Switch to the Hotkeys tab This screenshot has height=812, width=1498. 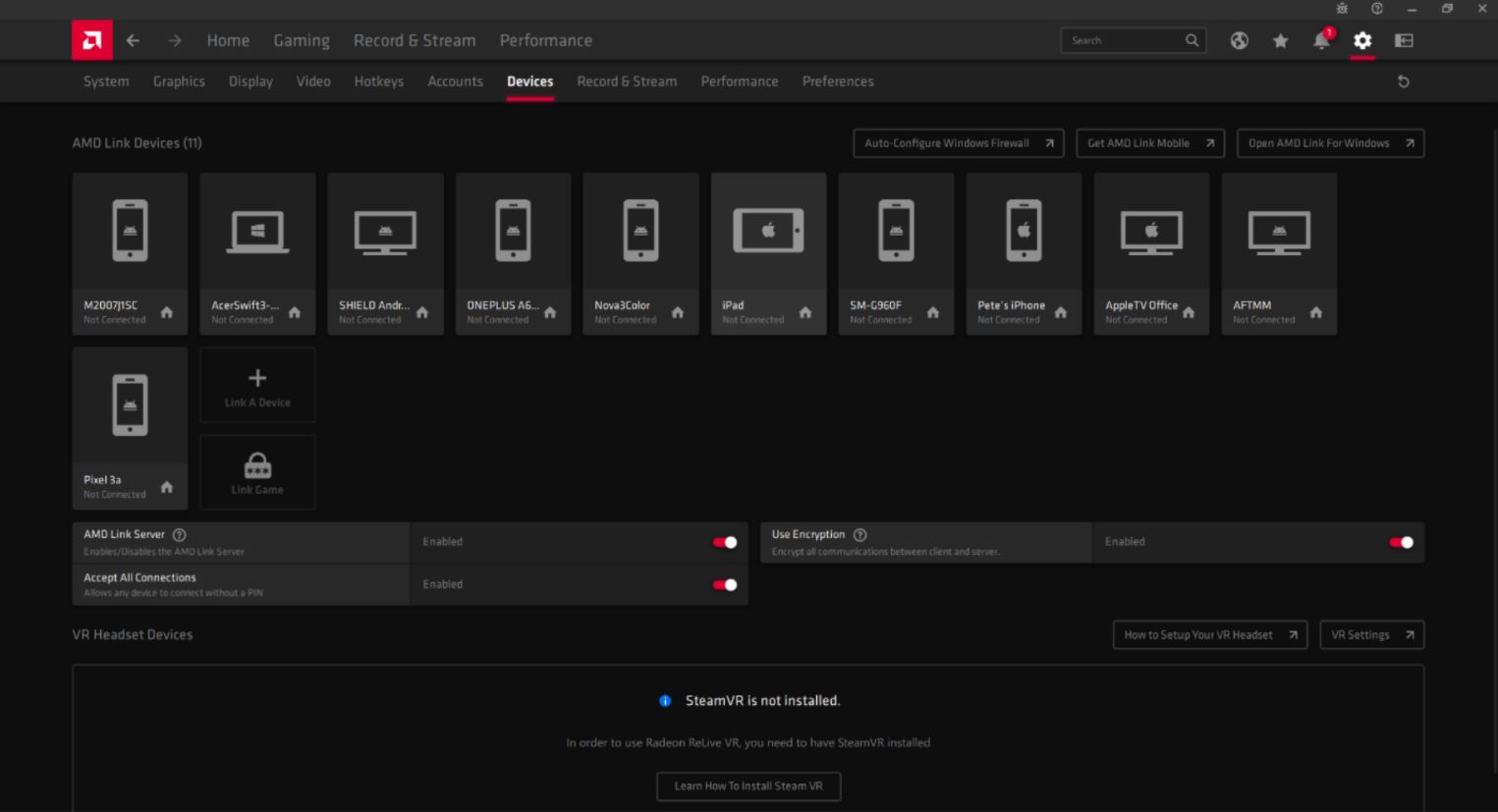tap(379, 81)
